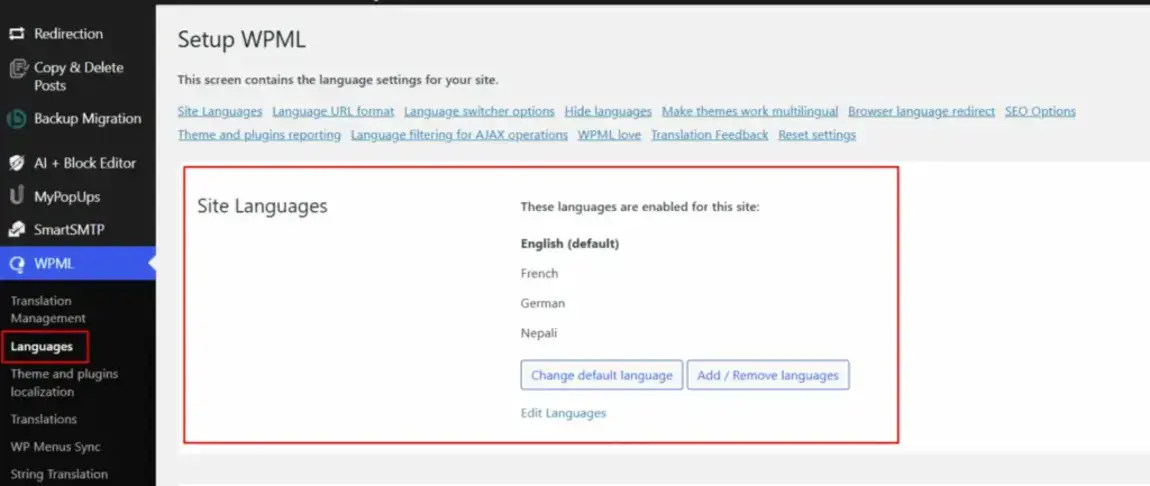
Task: Click the WPML logo icon
Action: click(17, 264)
